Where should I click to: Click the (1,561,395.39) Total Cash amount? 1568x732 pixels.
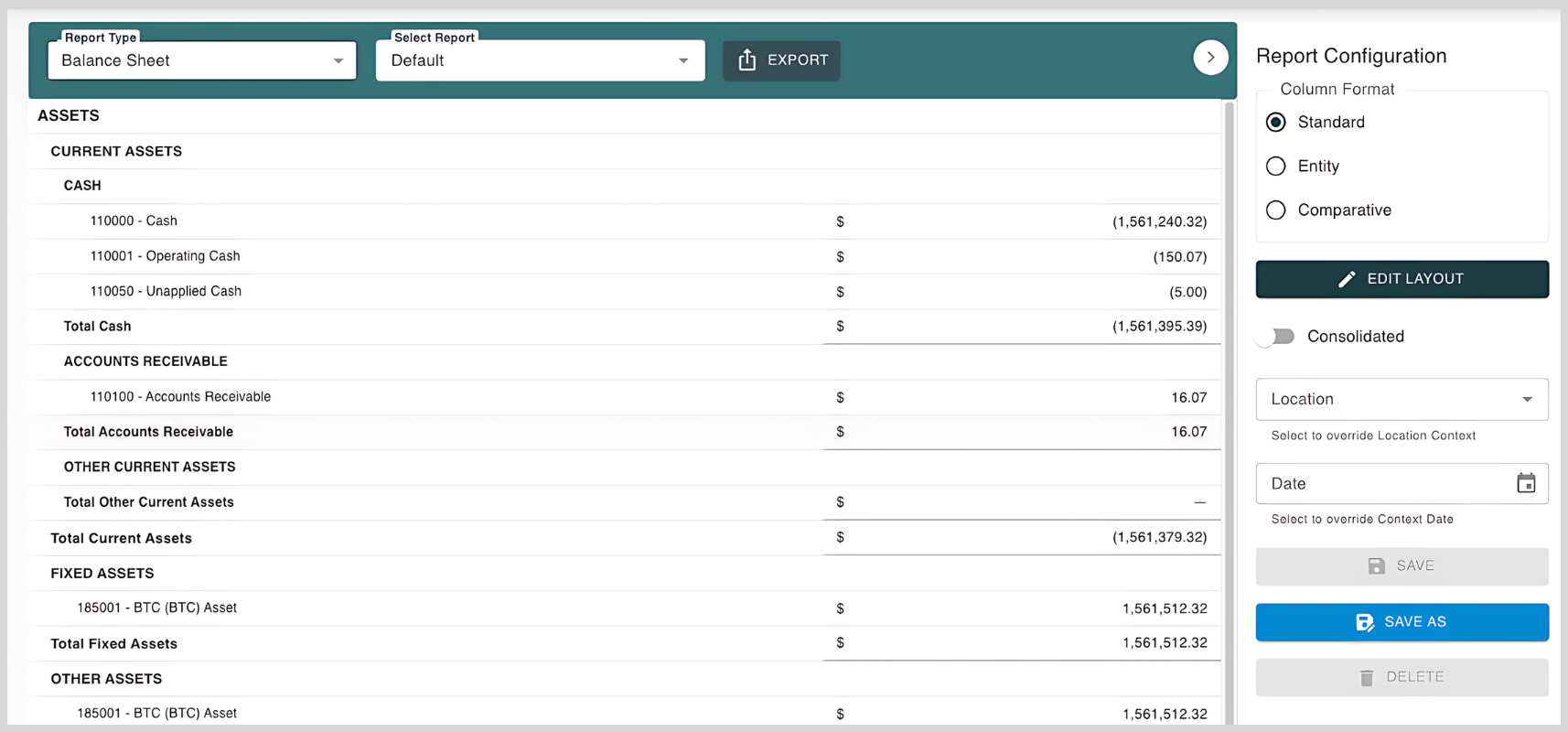(x=1159, y=326)
